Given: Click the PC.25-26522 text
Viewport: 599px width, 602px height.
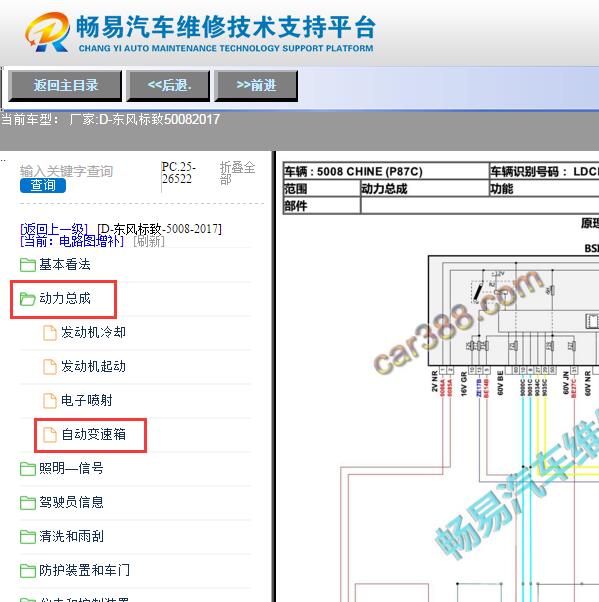Looking at the screenshot, I should (x=179, y=173).
